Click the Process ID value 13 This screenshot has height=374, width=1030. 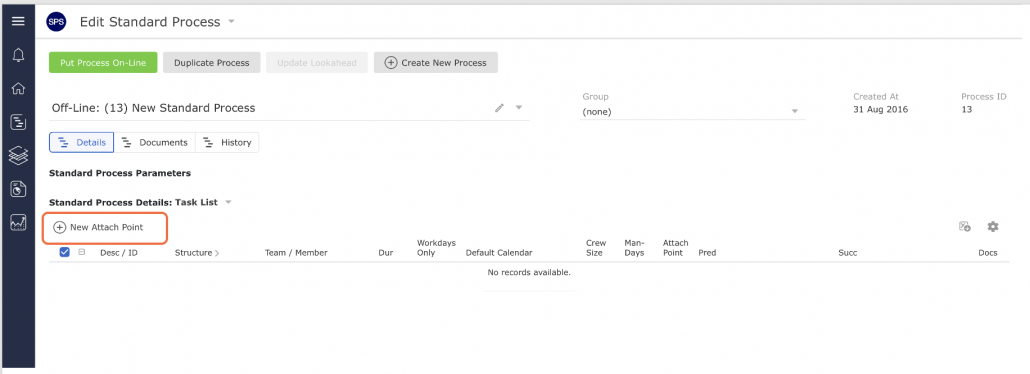point(966,110)
